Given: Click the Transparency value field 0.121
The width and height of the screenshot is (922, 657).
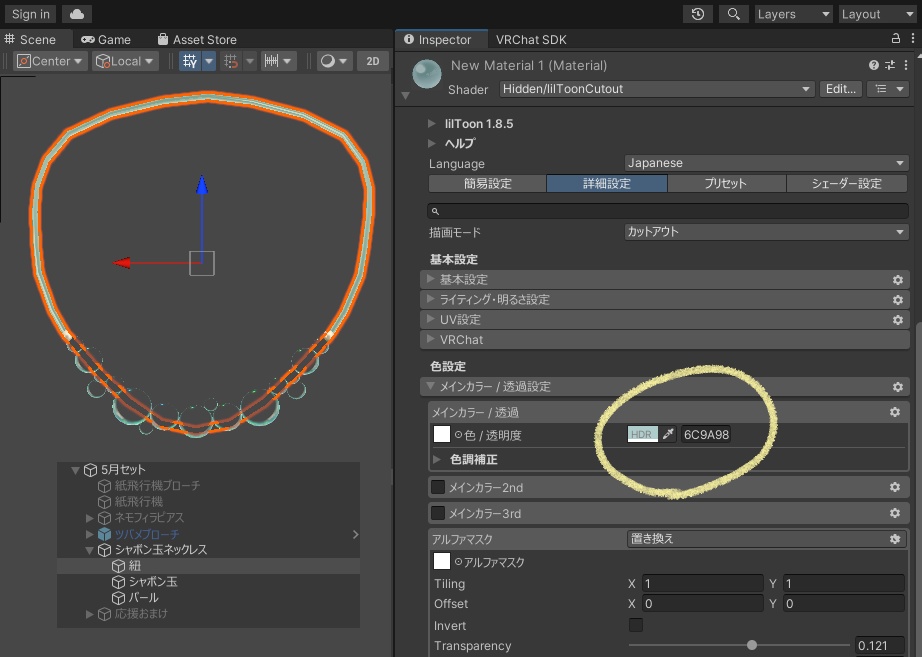Looking at the screenshot, I should point(880,645).
